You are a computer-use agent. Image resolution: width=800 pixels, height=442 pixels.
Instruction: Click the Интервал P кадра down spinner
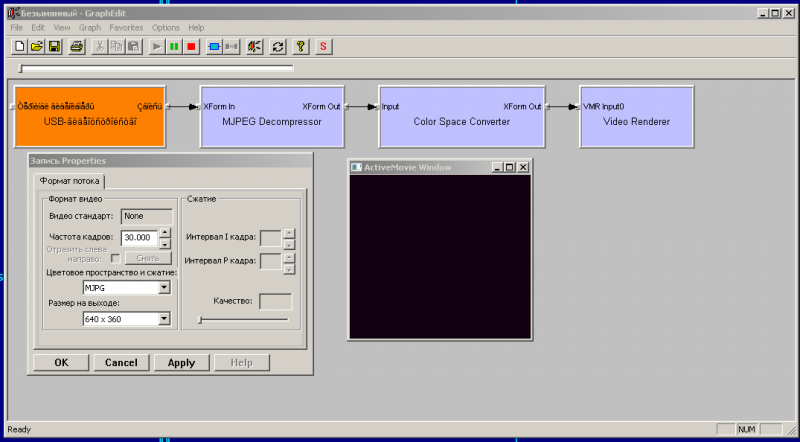[289, 268]
